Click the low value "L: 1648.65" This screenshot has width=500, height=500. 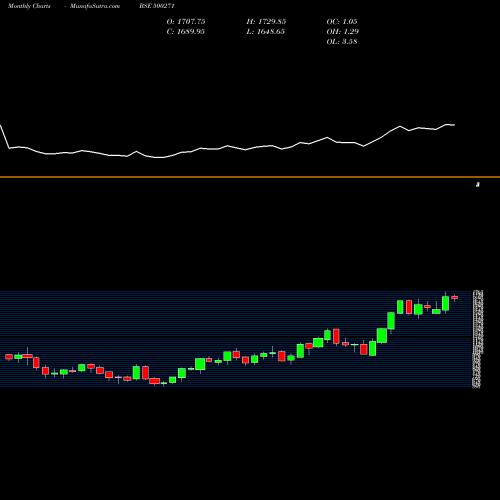point(265,31)
